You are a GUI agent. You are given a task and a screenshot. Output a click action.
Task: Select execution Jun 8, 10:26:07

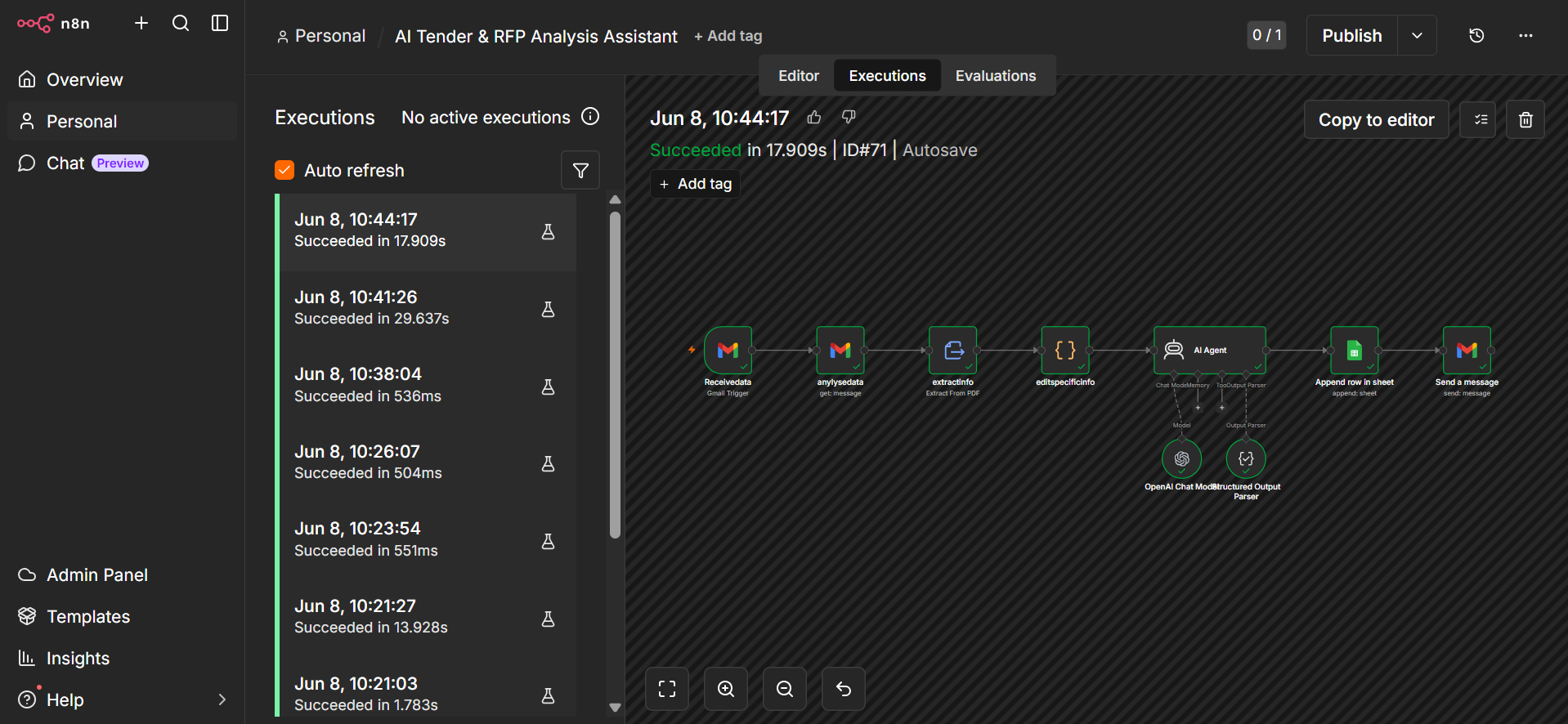point(428,464)
